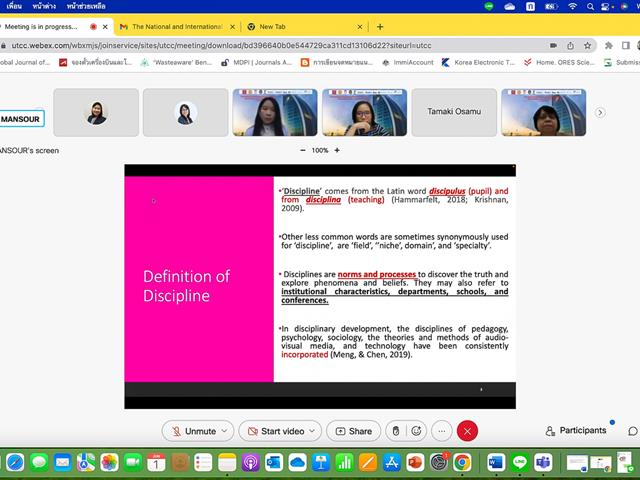Open the ImmiAccount bookmark
This screenshot has width=640, height=480.
407,62
